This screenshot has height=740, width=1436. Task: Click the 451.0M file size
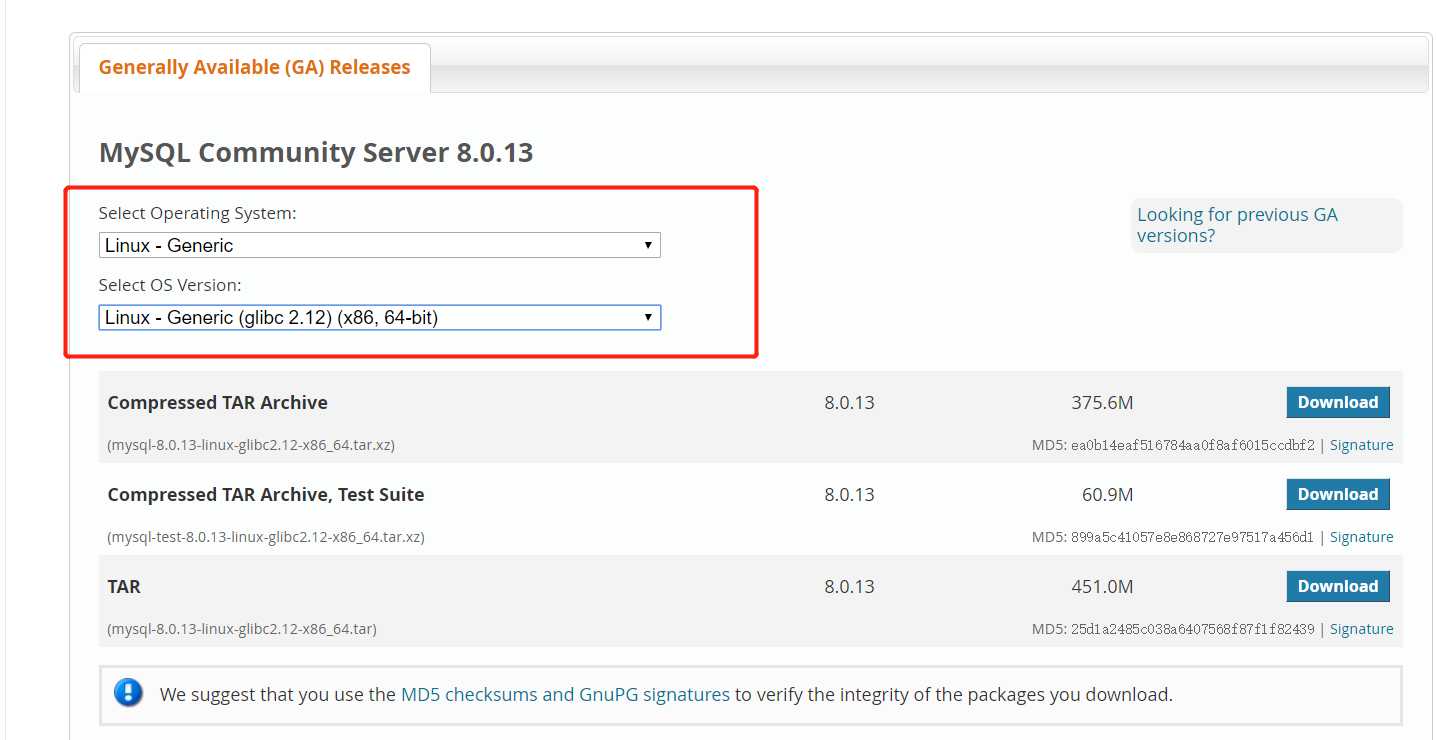pos(1102,587)
